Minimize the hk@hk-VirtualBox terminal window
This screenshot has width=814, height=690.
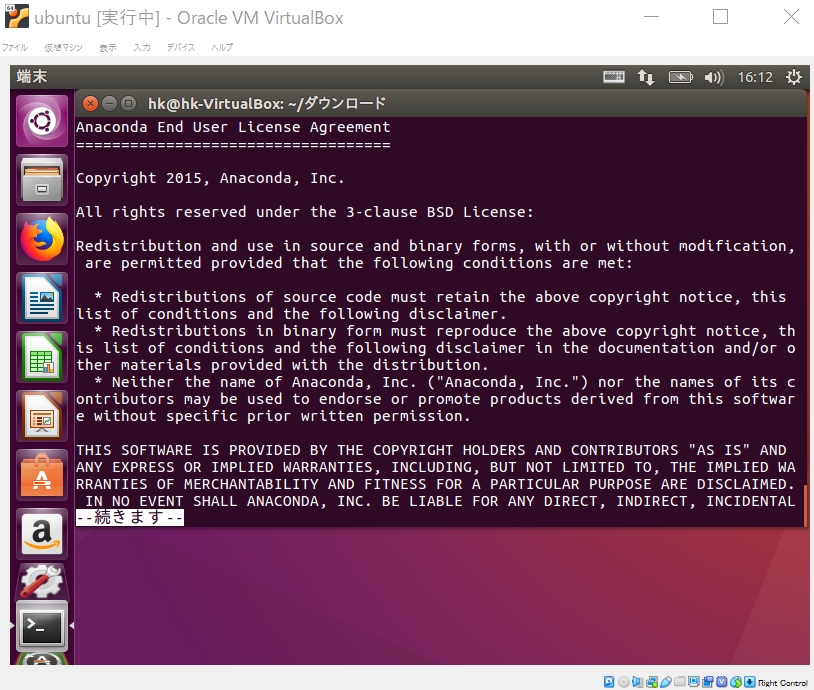[109, 104]
